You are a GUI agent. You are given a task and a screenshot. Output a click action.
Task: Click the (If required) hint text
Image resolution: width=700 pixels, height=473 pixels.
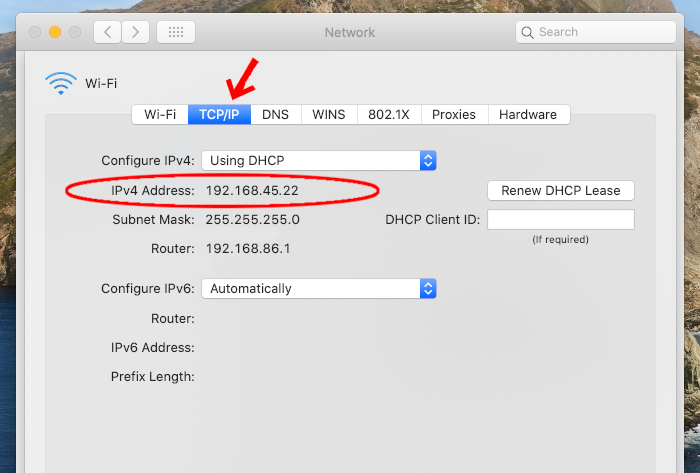[x=561, y=240]
